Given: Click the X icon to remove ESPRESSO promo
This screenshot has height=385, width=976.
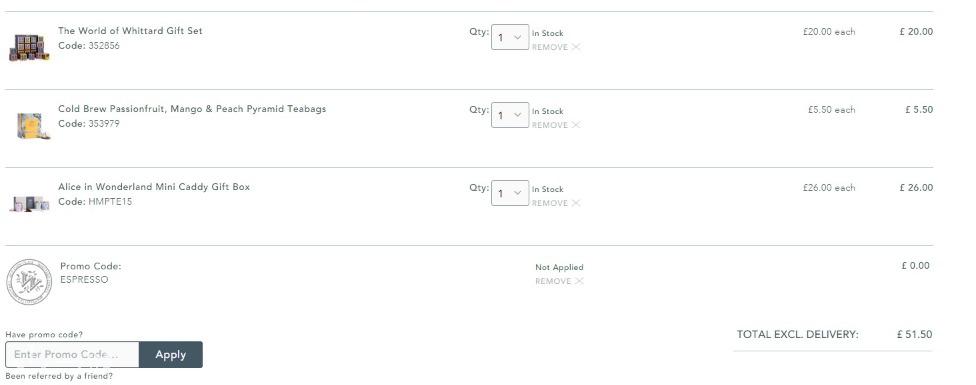Looking at the screenshot, I should point(579,281).
